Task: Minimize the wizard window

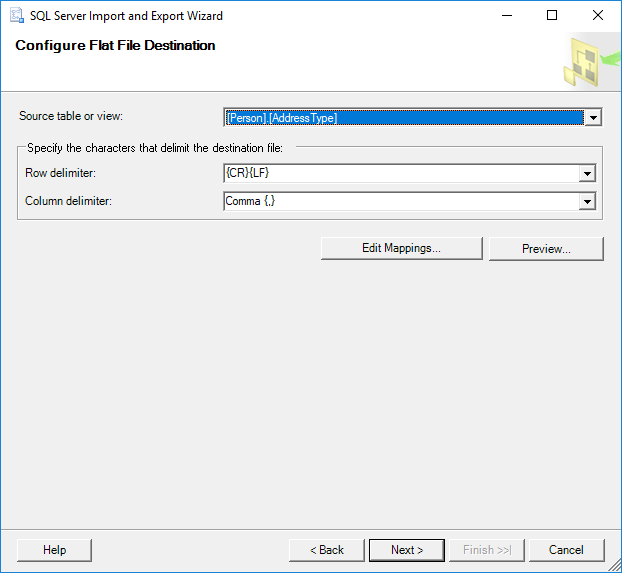Action: point(507,15)
